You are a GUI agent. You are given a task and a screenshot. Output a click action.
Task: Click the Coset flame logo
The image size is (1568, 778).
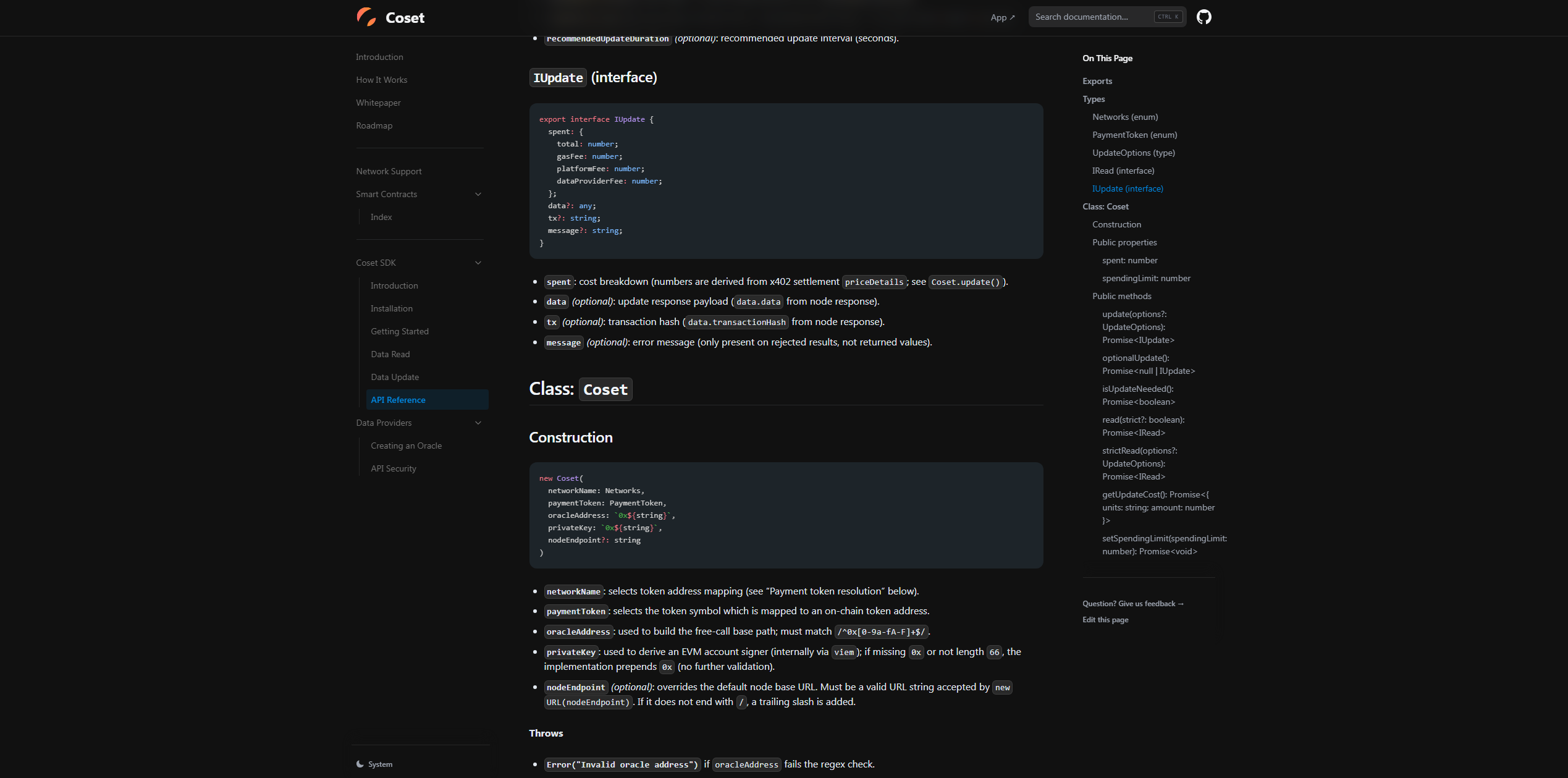tap(366, 17)
